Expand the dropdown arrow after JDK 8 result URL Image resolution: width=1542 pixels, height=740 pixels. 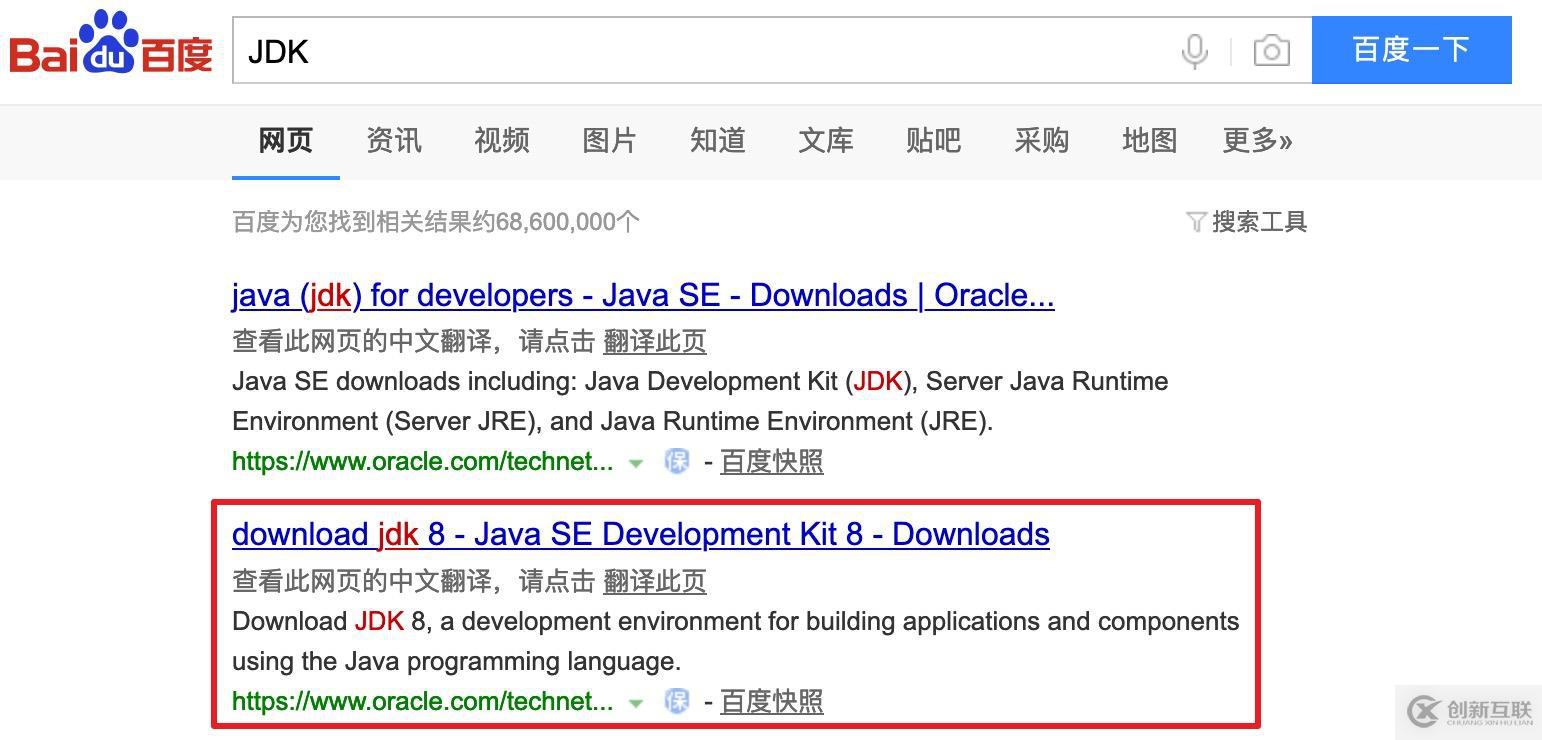pos(635,703)
